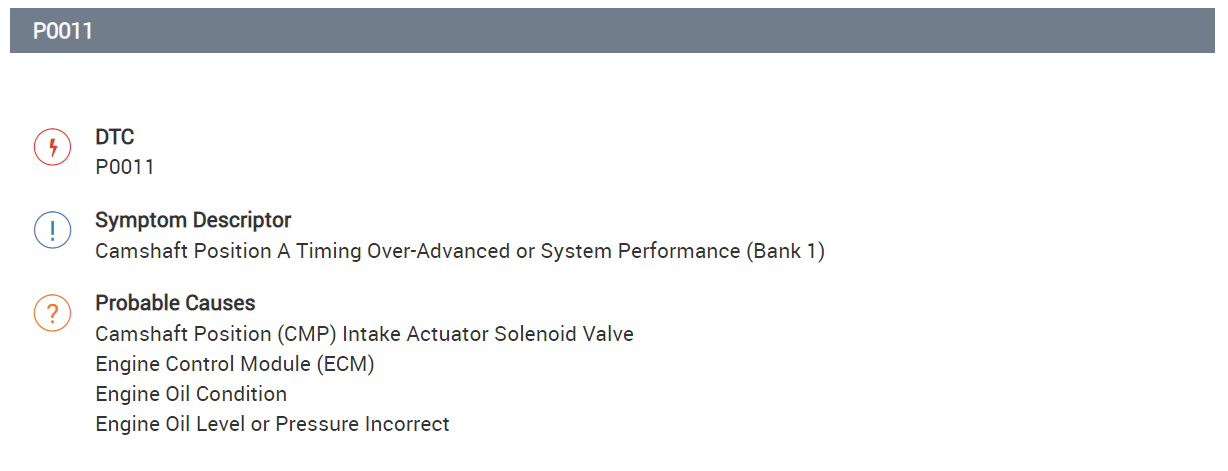This screenshot has width=1228, height=471.
Task: Click the empty gray area of the header bar
Action: pyautogui.click(x=650, y=31)
